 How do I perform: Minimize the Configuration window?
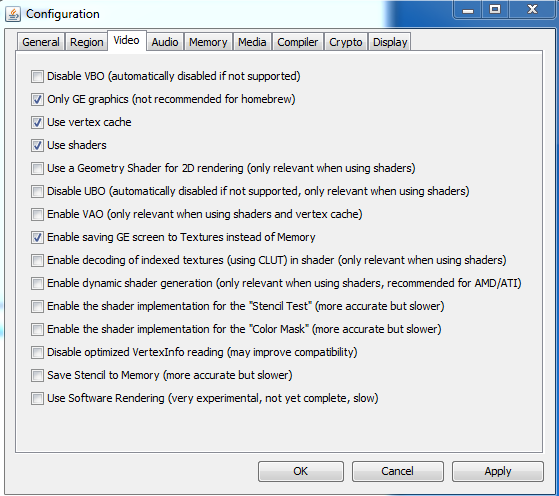[x=468, y=9]
